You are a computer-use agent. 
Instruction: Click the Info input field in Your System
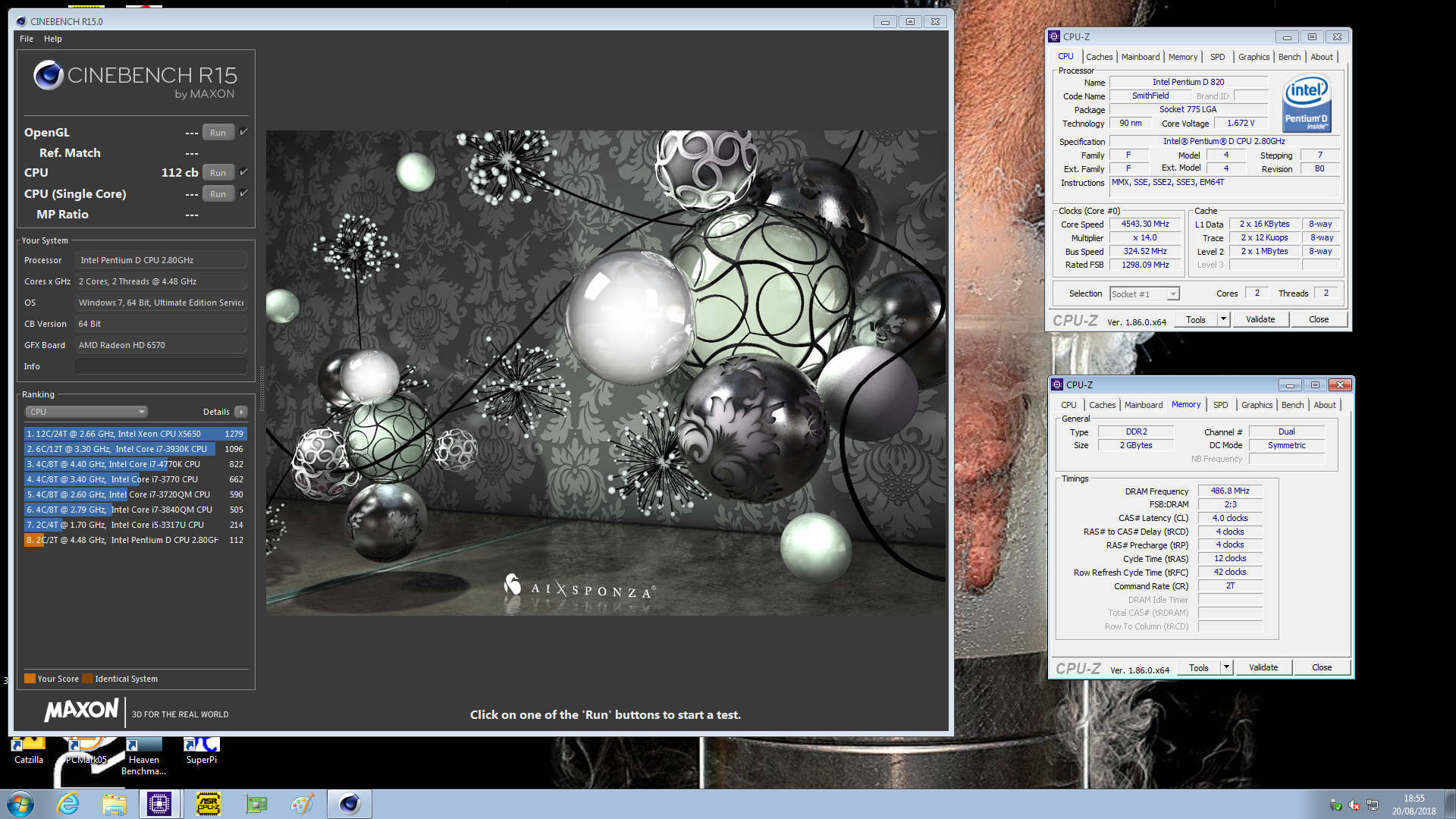pyautogui.click(x=161, y=366)
